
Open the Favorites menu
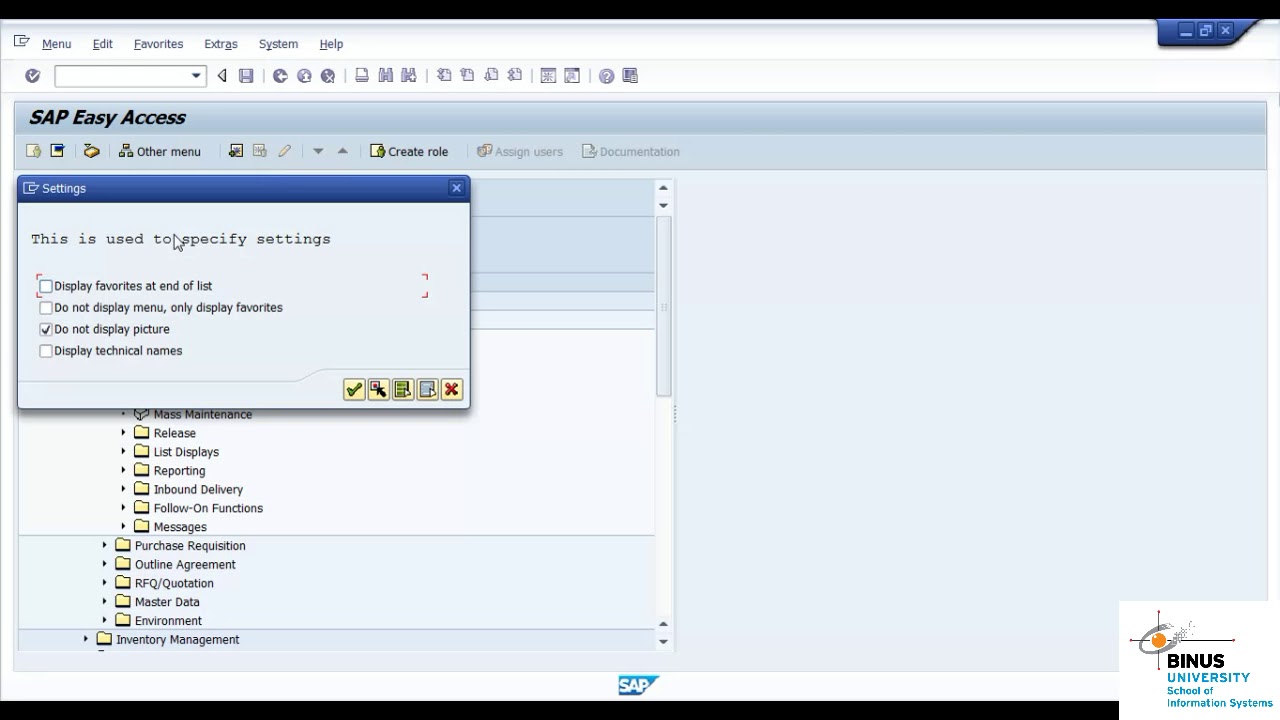pos(158,44)
